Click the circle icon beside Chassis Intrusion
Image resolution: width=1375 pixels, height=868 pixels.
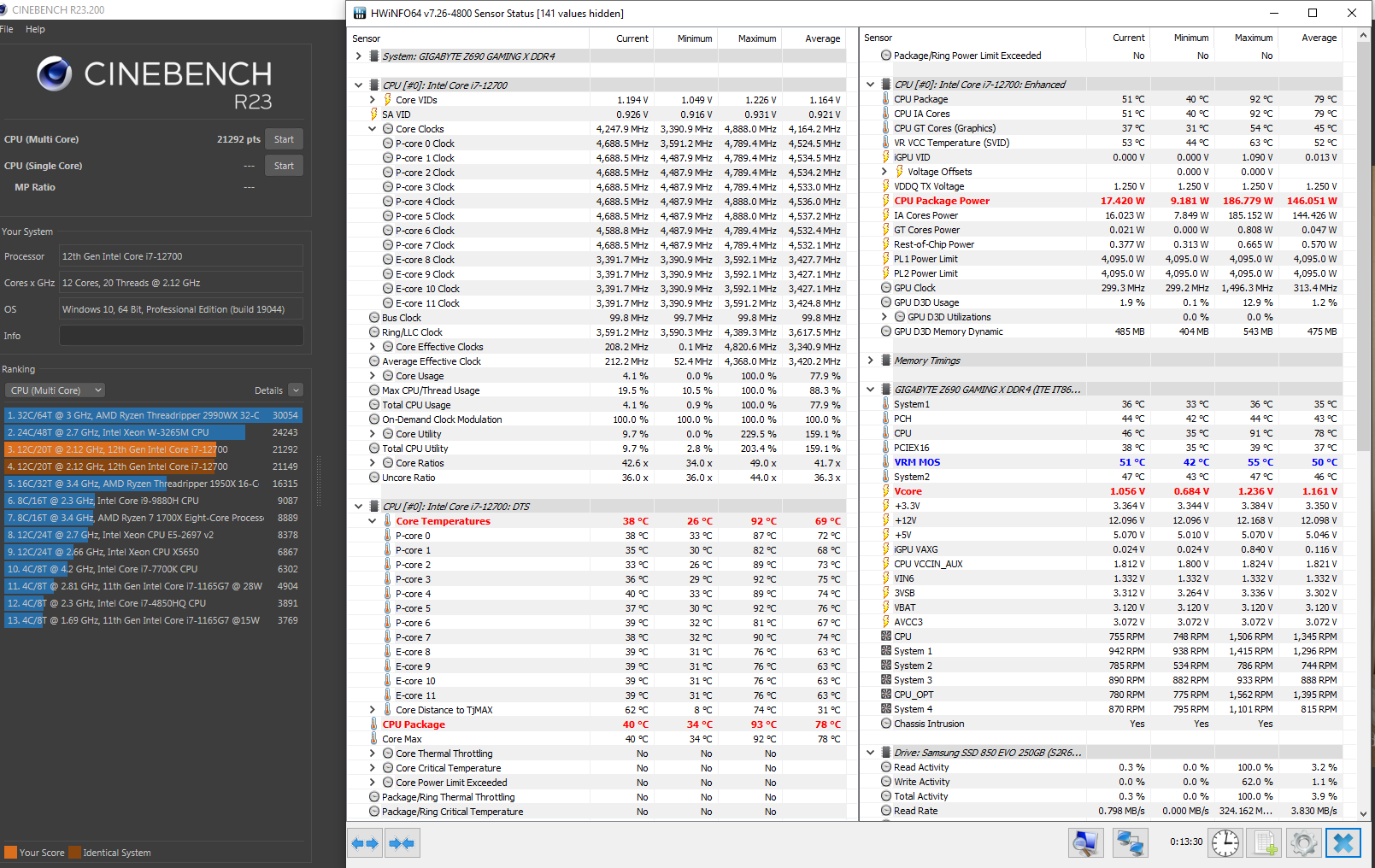pos(886,724)
